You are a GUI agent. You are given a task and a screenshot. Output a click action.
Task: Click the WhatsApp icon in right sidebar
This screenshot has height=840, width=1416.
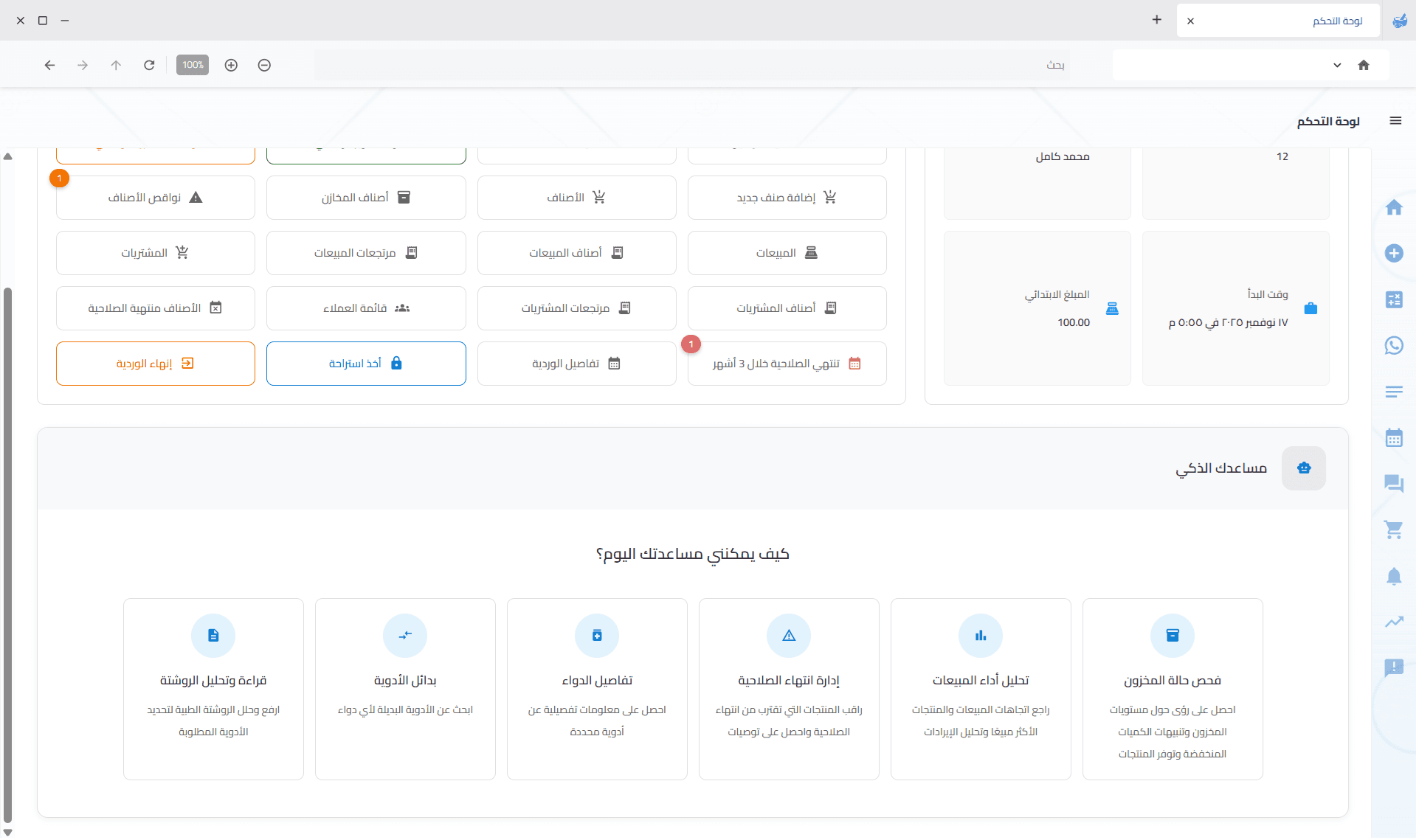tap(1393, 345)
